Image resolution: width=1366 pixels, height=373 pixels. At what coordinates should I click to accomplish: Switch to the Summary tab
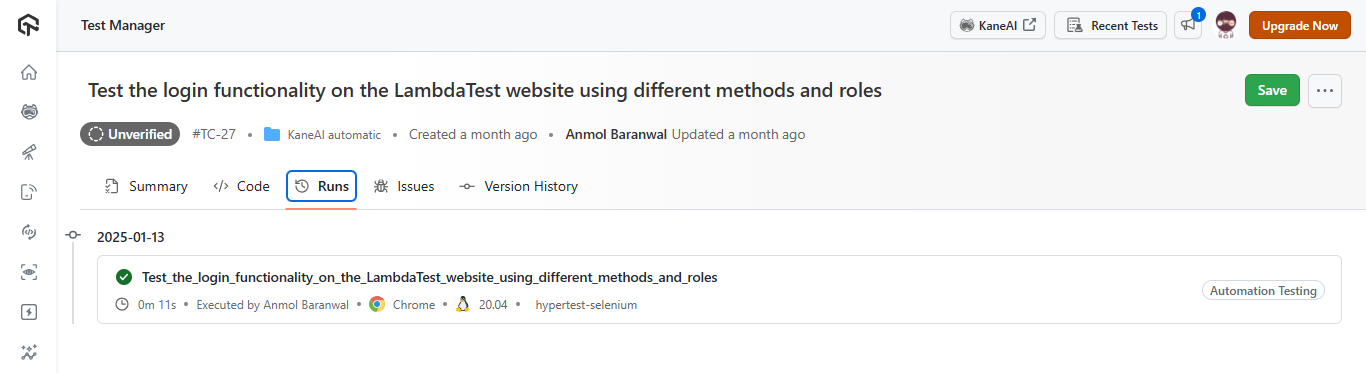click(x=146, y=186)
